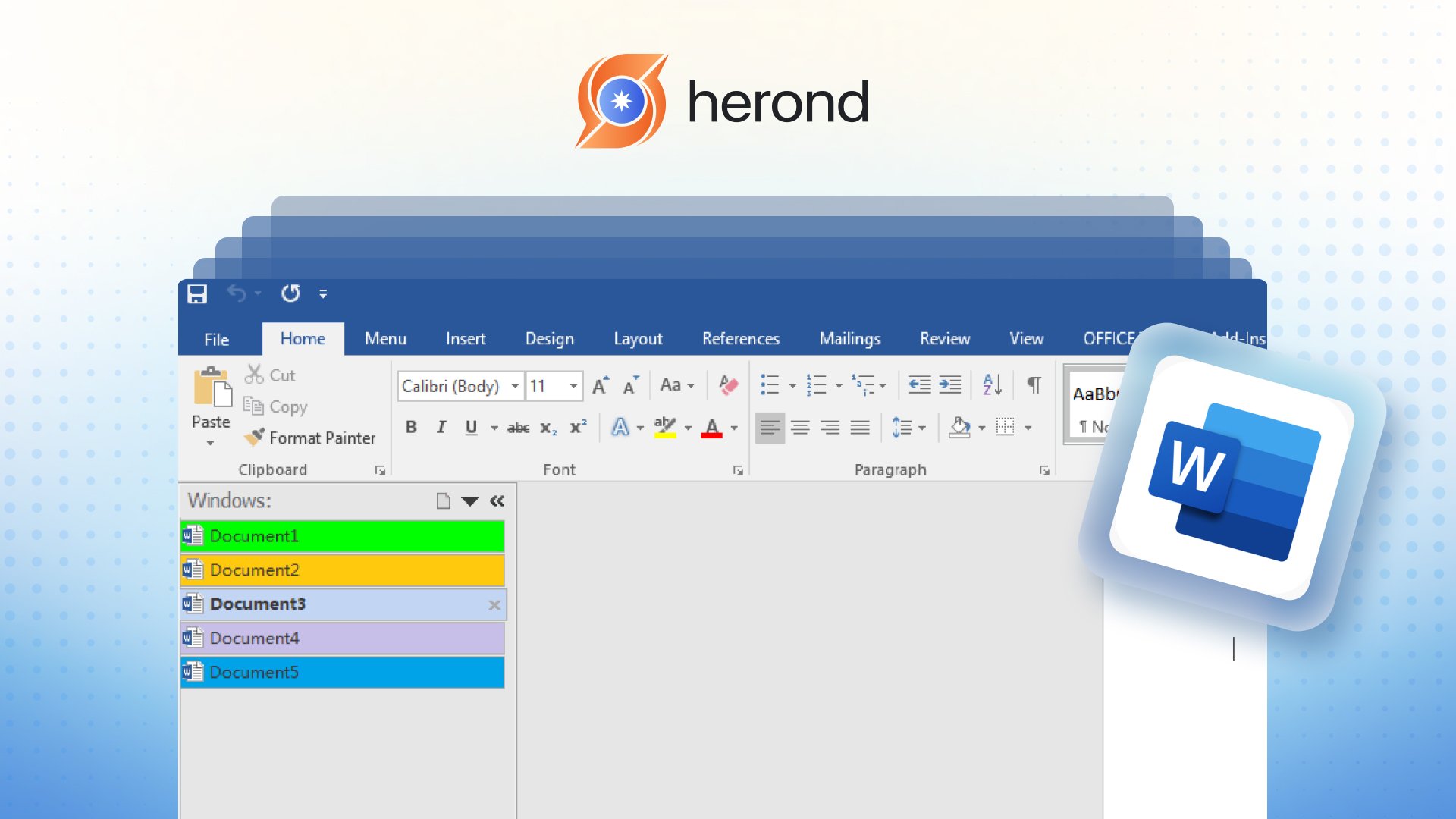Viewport: 1456px width, 819px height.
Task: Open the File tab
Action: pyautogui.click(x=216, y=339)
